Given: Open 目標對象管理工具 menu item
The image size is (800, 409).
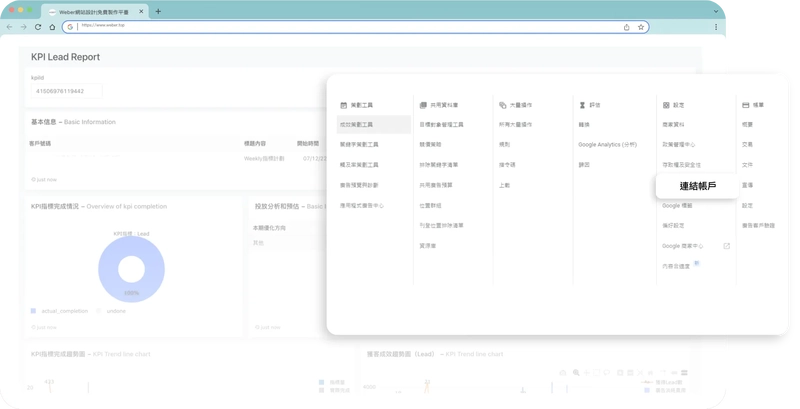Looking at the screenshot, I should 441,124.
